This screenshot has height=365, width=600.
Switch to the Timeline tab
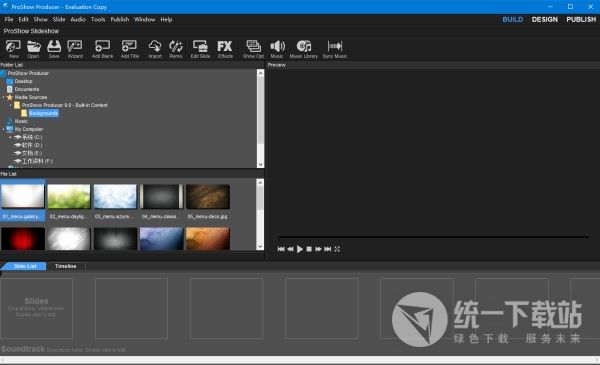click(65, 266)
